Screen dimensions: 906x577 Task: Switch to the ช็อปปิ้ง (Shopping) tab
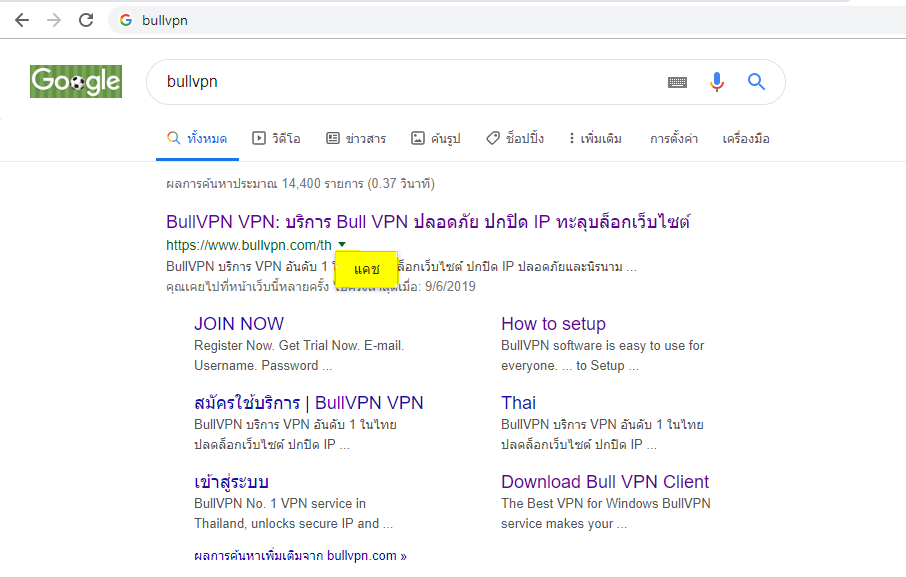tap(515, 139)
